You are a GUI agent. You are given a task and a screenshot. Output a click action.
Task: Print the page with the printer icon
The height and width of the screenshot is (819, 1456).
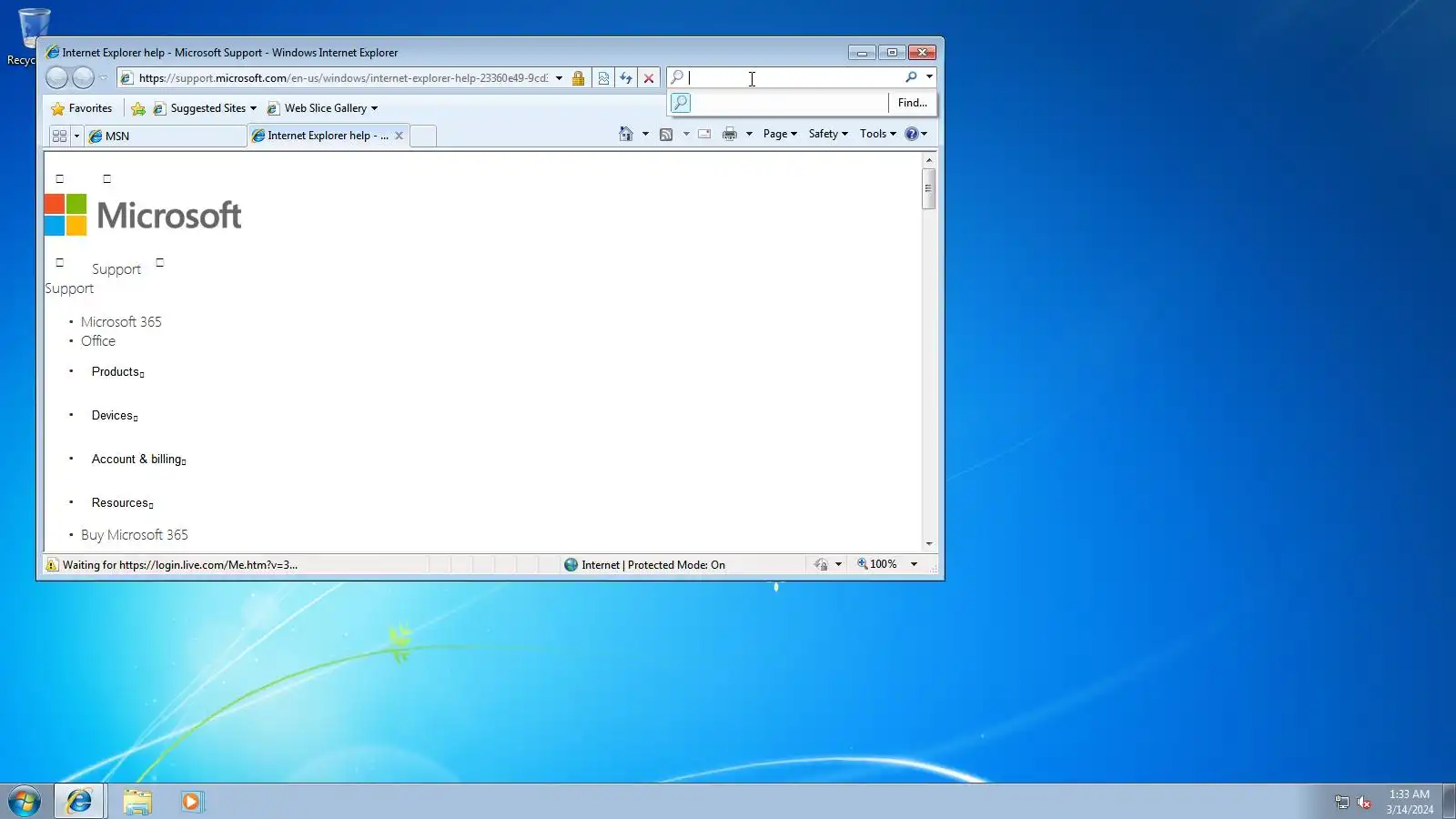point(730,134)
